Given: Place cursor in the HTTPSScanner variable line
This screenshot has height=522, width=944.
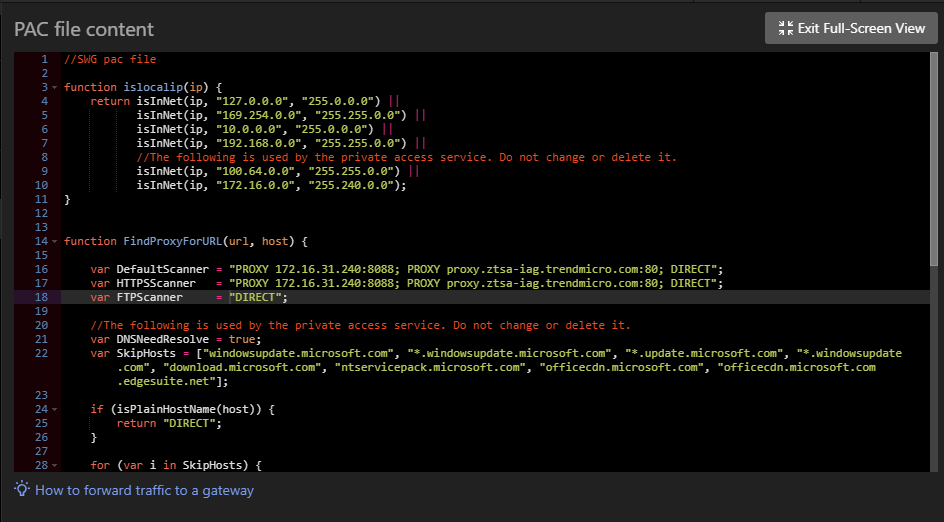Looking at the screenshot, I should point(400,284).
